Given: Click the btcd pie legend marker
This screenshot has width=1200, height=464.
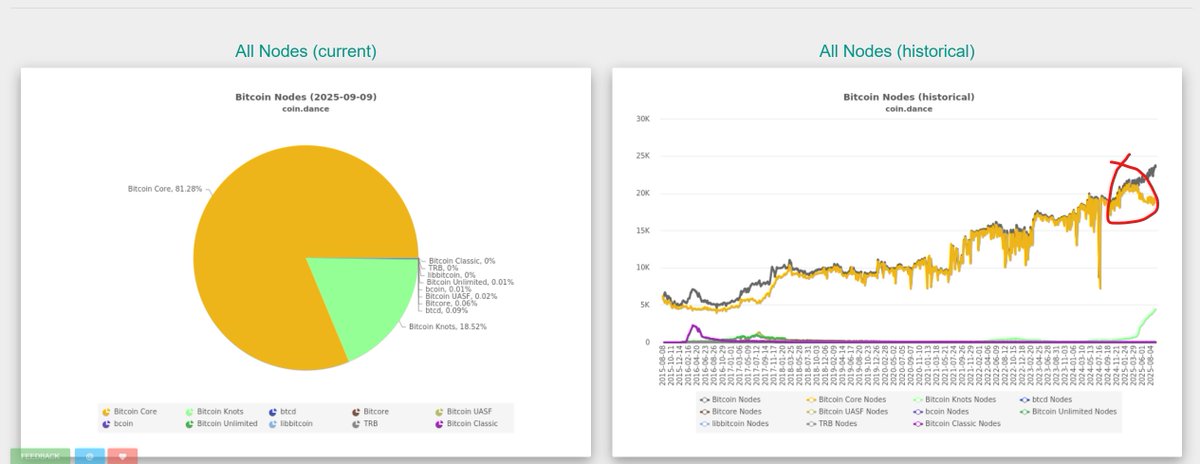Looking at the screenshot, I should 272,411.
